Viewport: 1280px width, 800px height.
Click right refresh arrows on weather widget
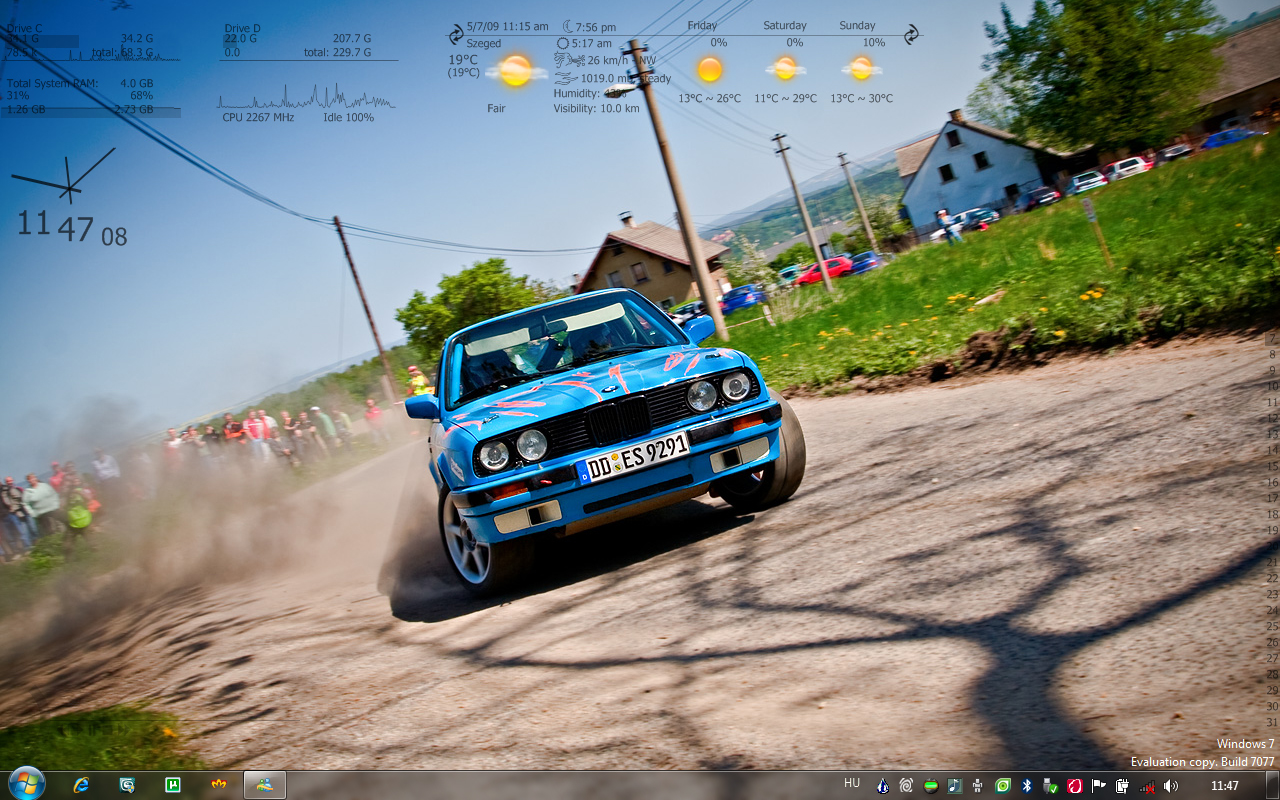911,34
